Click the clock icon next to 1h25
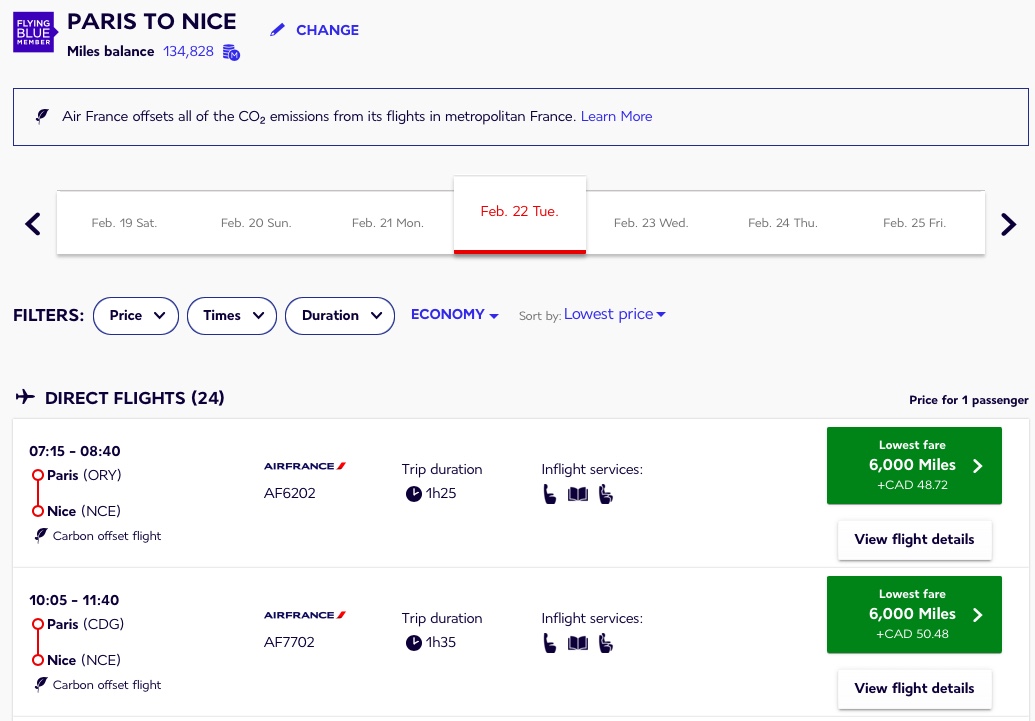1035x721 pixels. (413, 494)
